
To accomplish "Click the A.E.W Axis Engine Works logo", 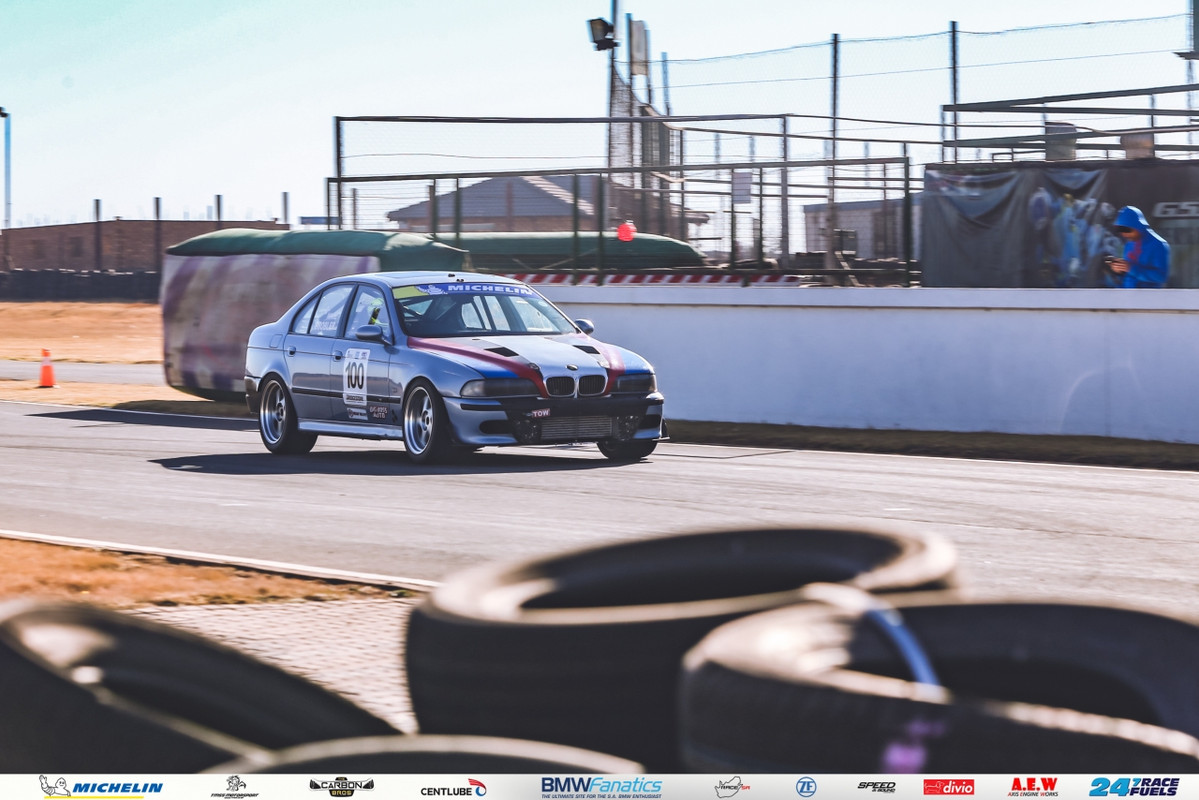I will click(1032, 787).
